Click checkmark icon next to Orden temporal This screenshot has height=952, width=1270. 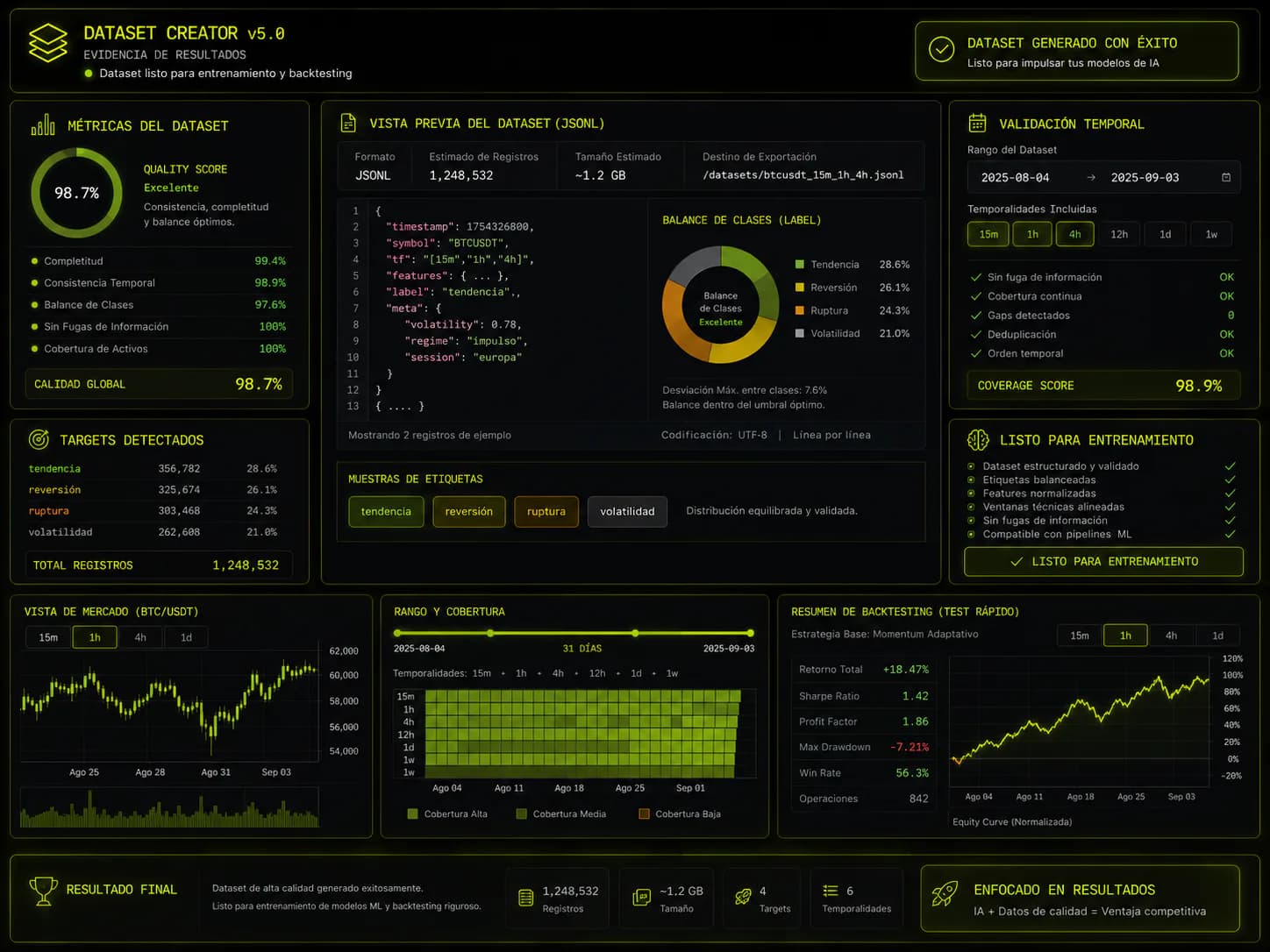(x=976, y=353)
